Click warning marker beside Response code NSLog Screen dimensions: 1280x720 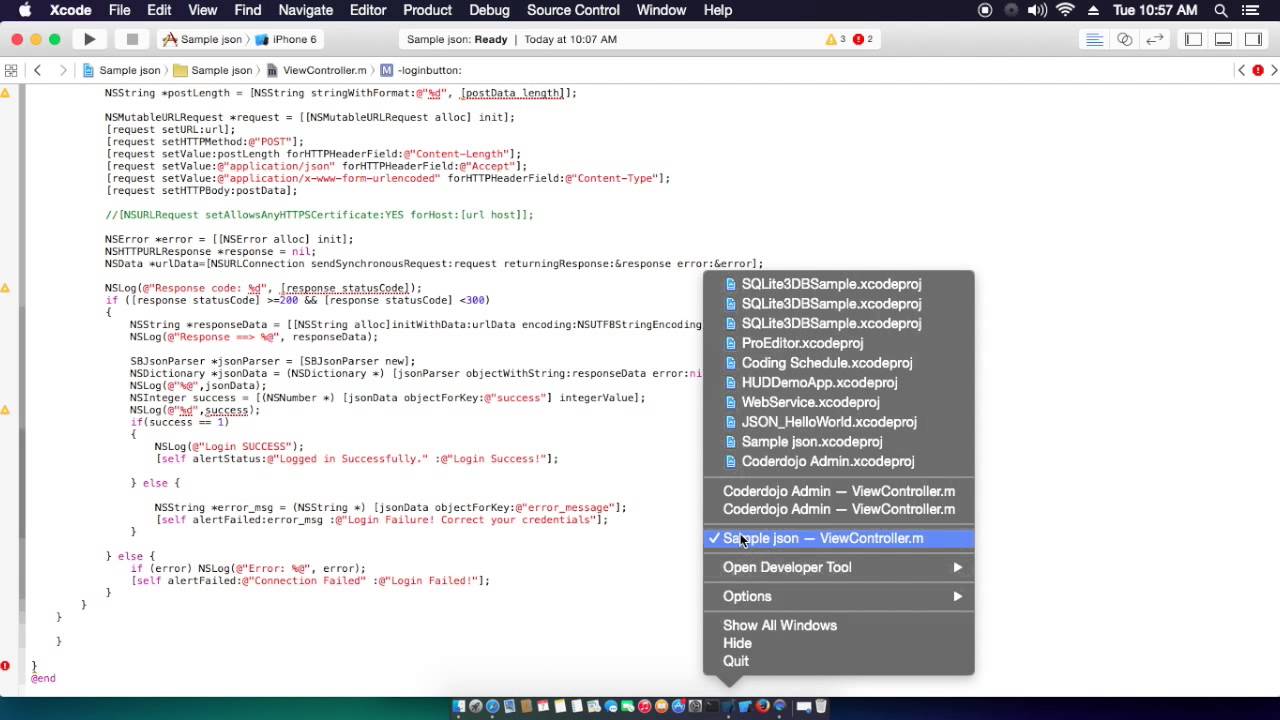[x=5, y=288]
